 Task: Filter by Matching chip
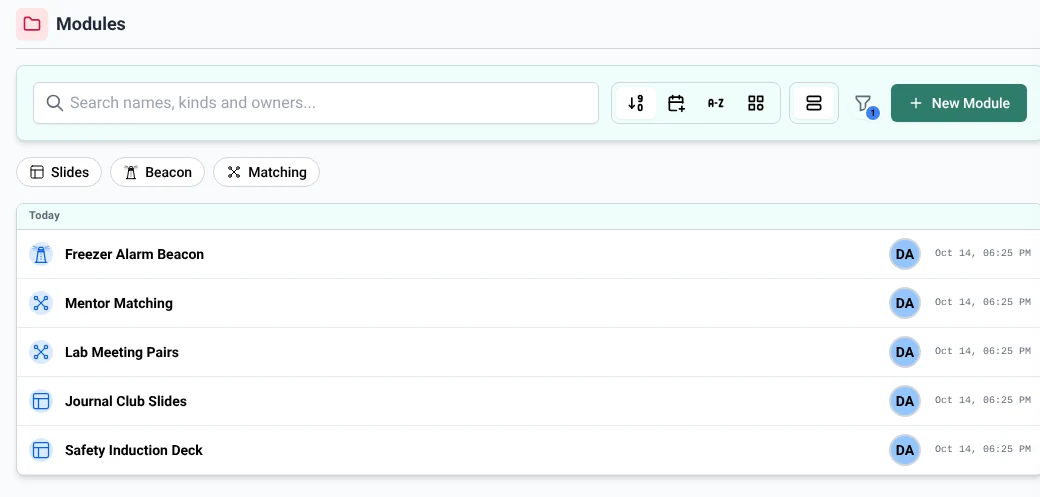[266, 173]
